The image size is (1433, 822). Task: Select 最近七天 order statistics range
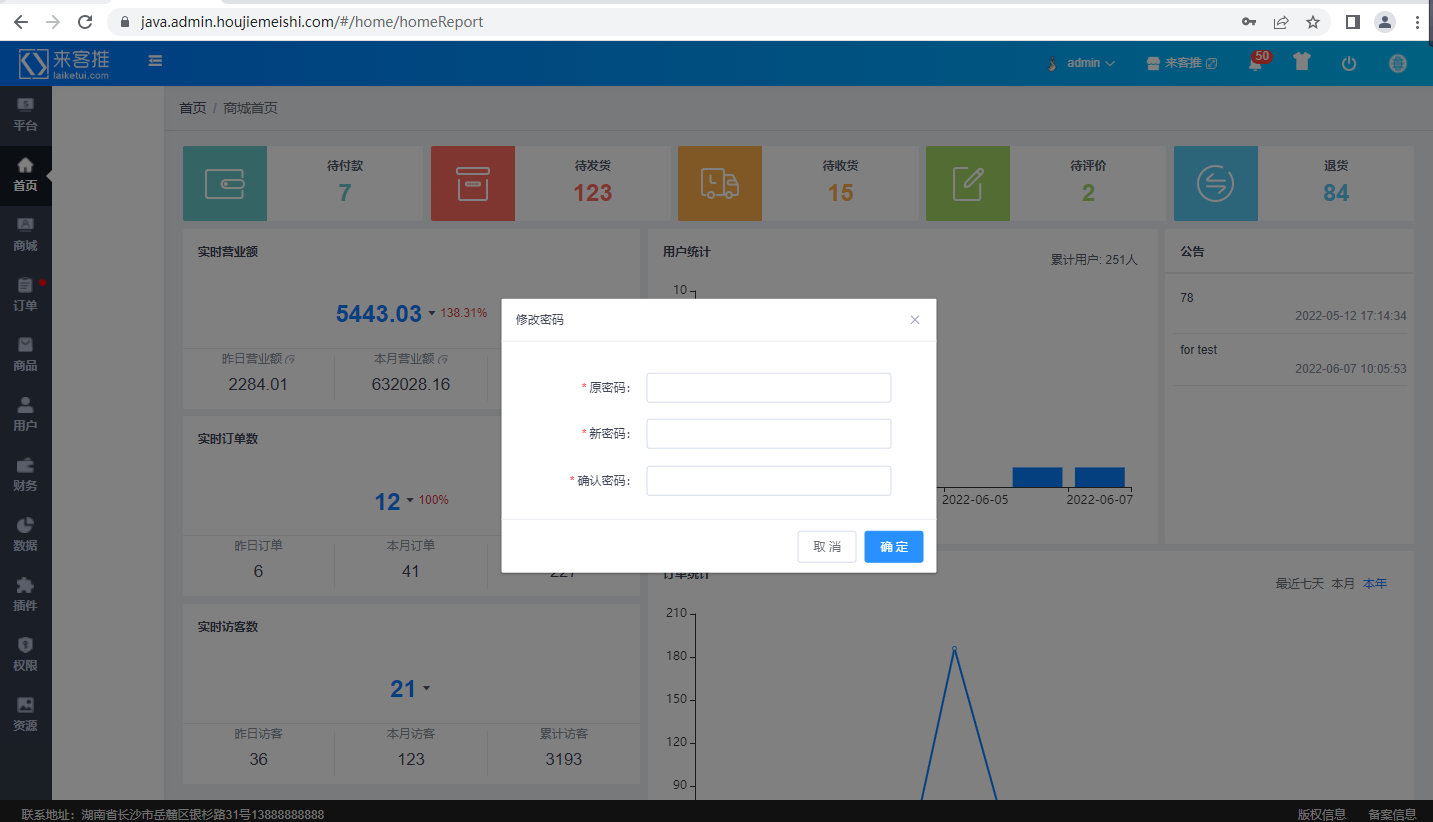(x=1299, y=583)
